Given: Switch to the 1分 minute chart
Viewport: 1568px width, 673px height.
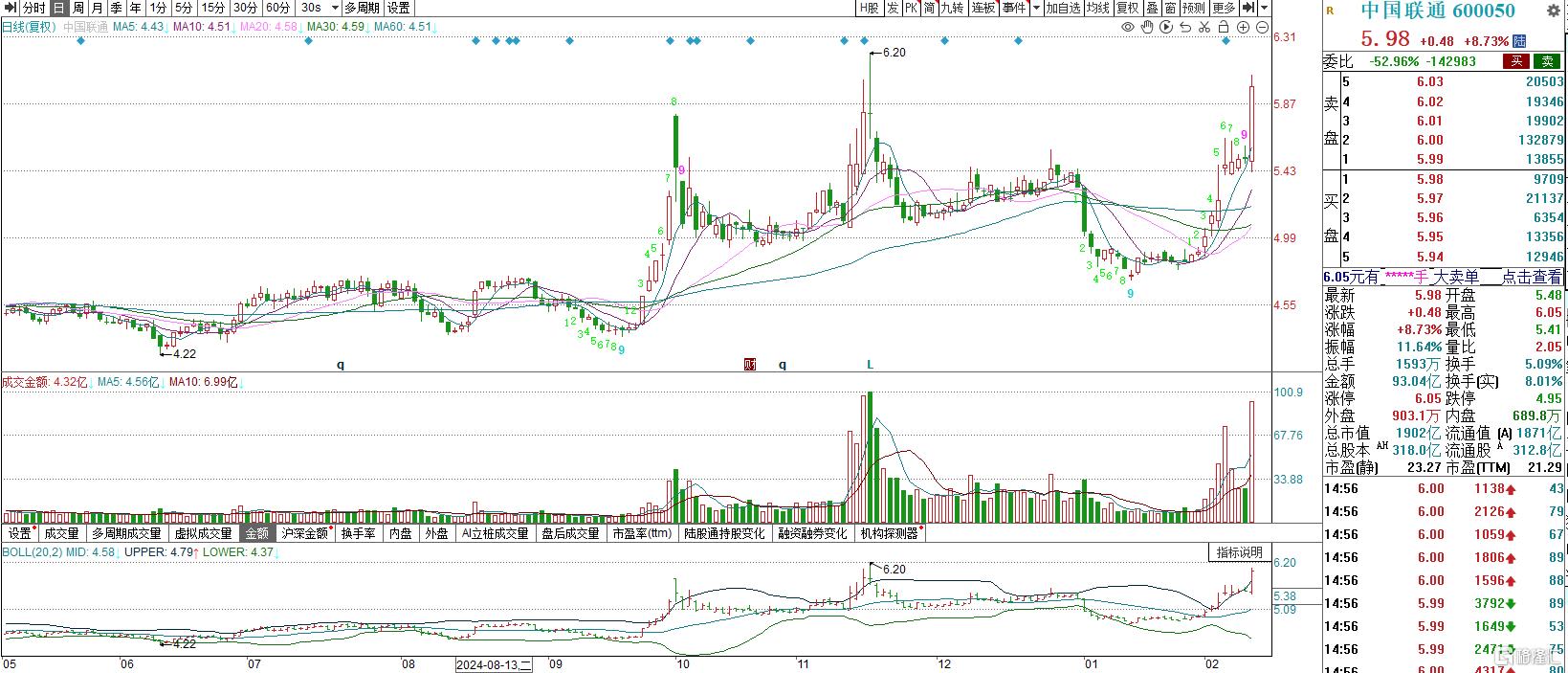Looking at the screenshot, I should click(158, 8).
